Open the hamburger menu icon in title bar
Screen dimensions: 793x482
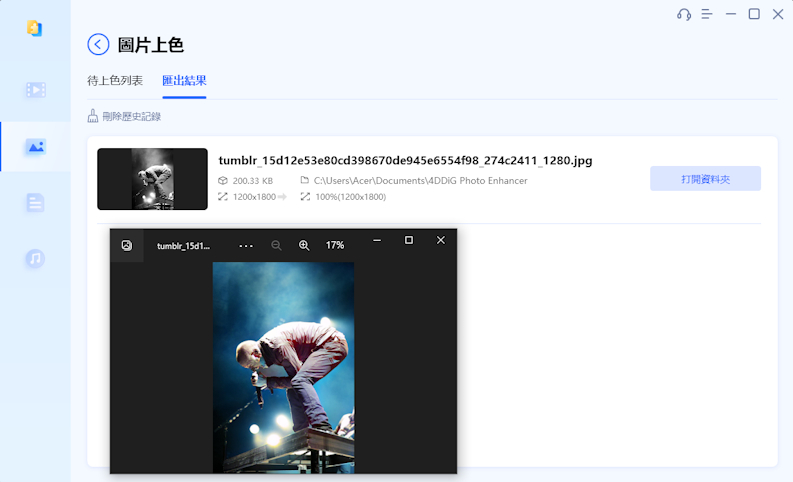pyautogui.click(x=707, y=14)
